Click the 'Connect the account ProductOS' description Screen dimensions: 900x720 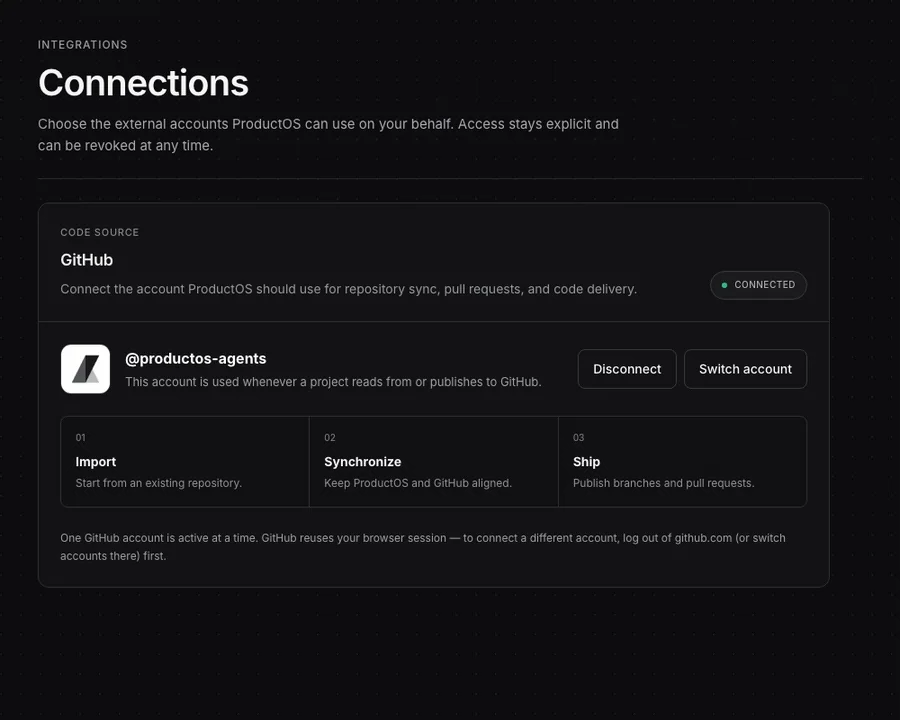tap(348, 289)
